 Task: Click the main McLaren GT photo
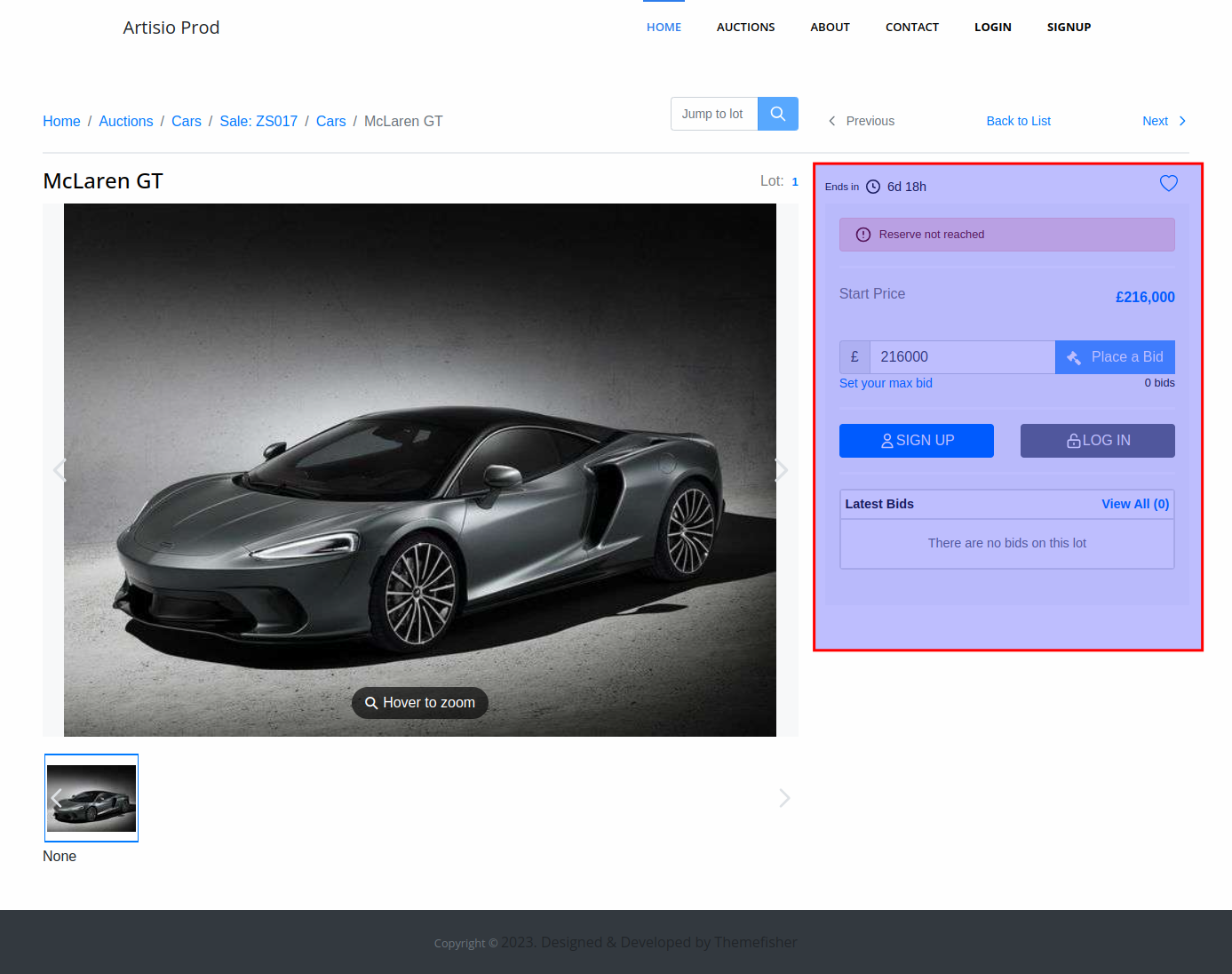(420, 470)
